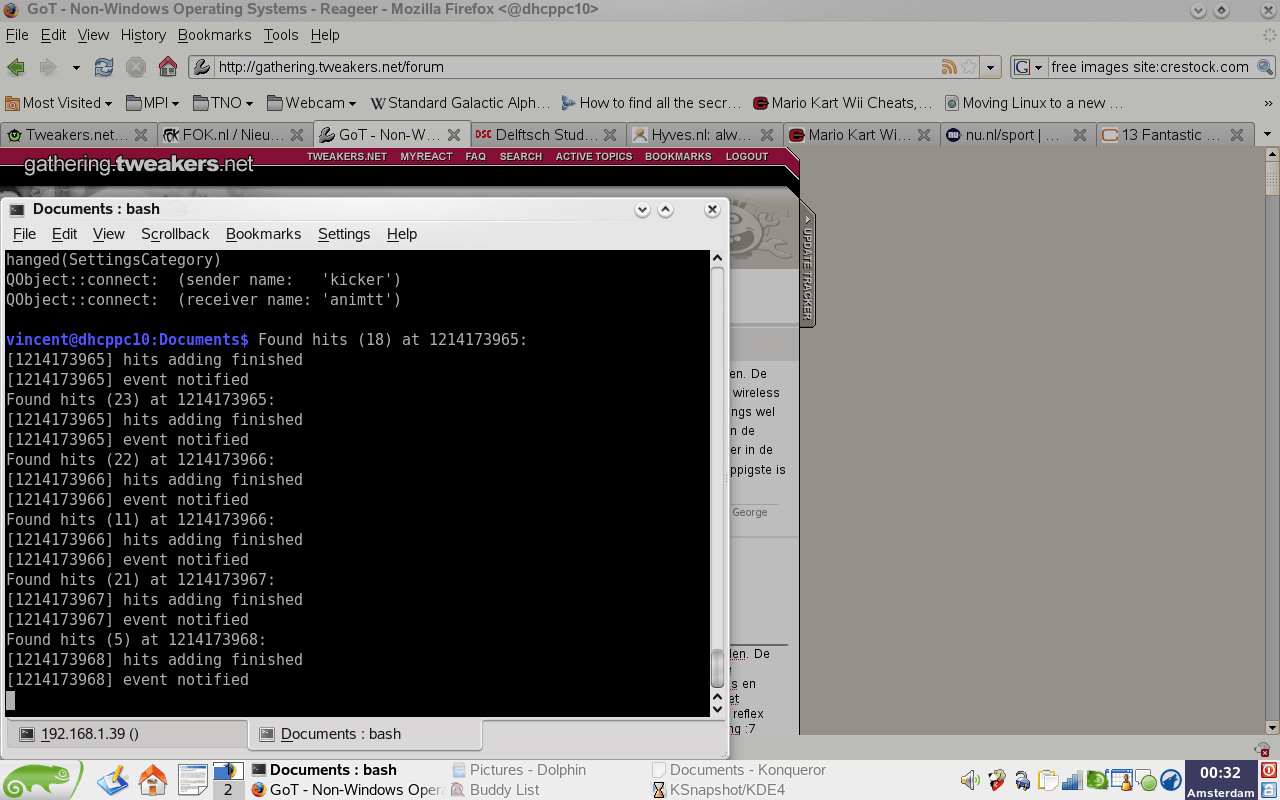Click inside the Firefox URL address field

[577, 67]
